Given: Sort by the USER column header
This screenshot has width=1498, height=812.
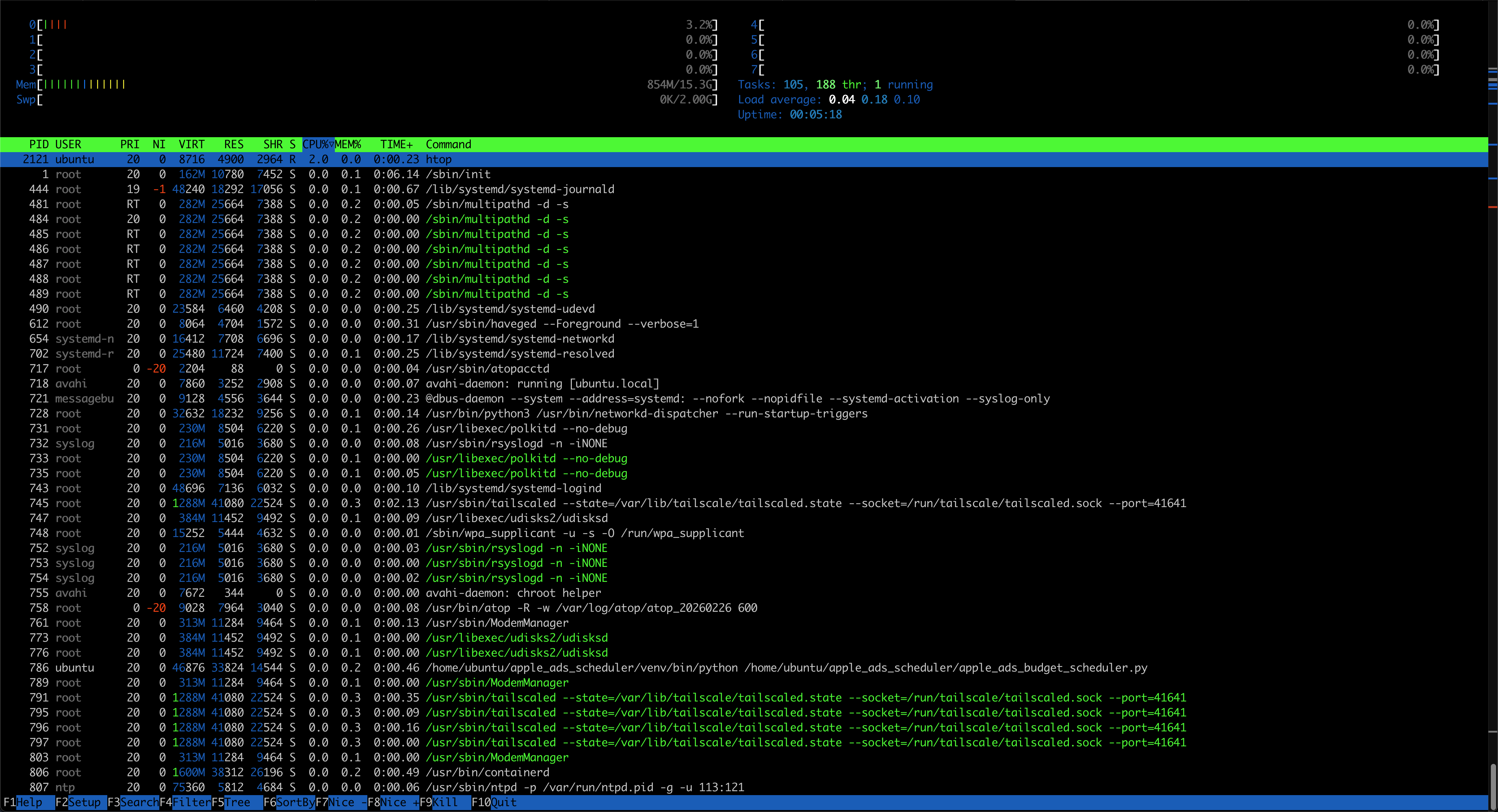Looking at the screenshot, I should point(68,144).
